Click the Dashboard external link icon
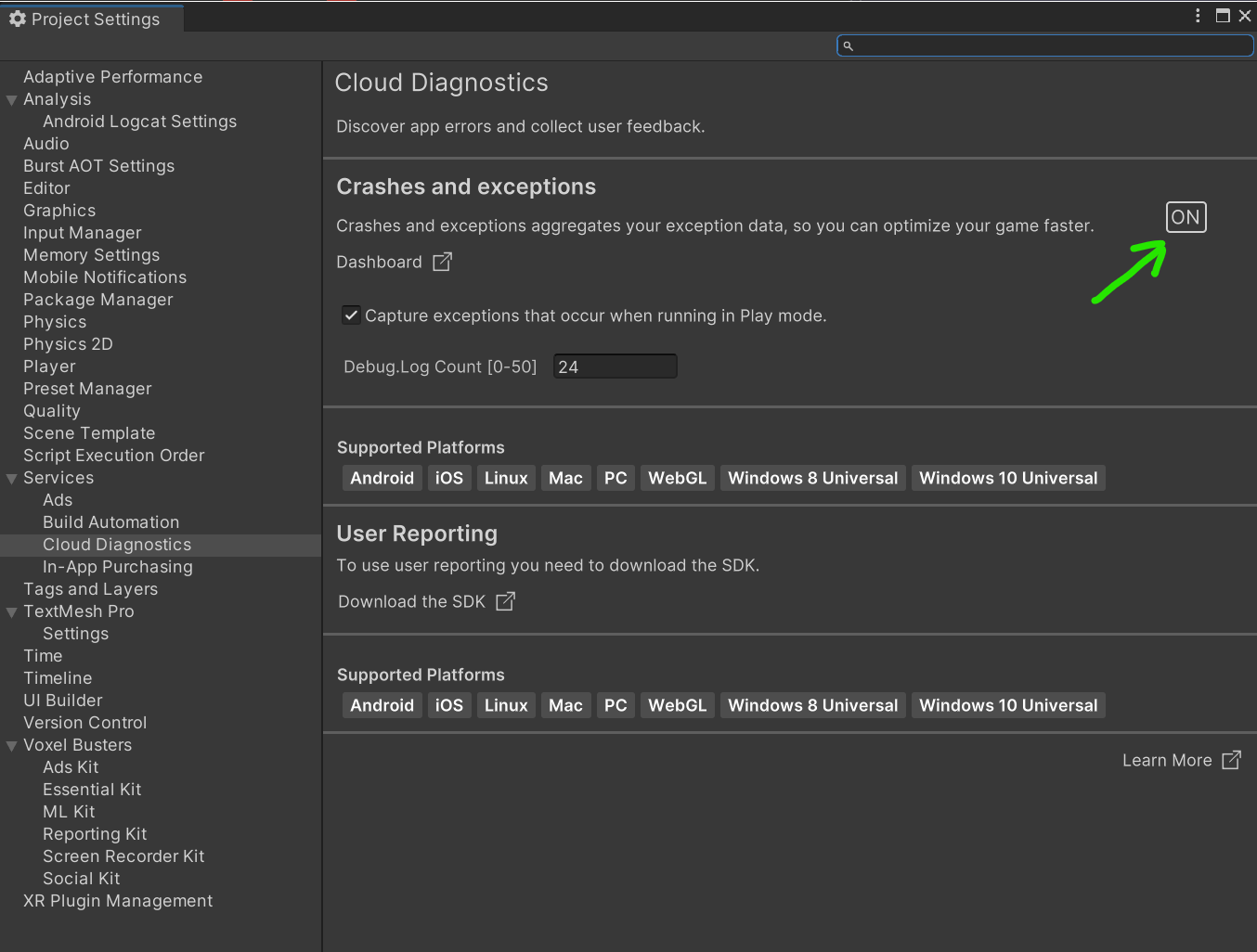1257x952 pixels. [x=443, y=263]
